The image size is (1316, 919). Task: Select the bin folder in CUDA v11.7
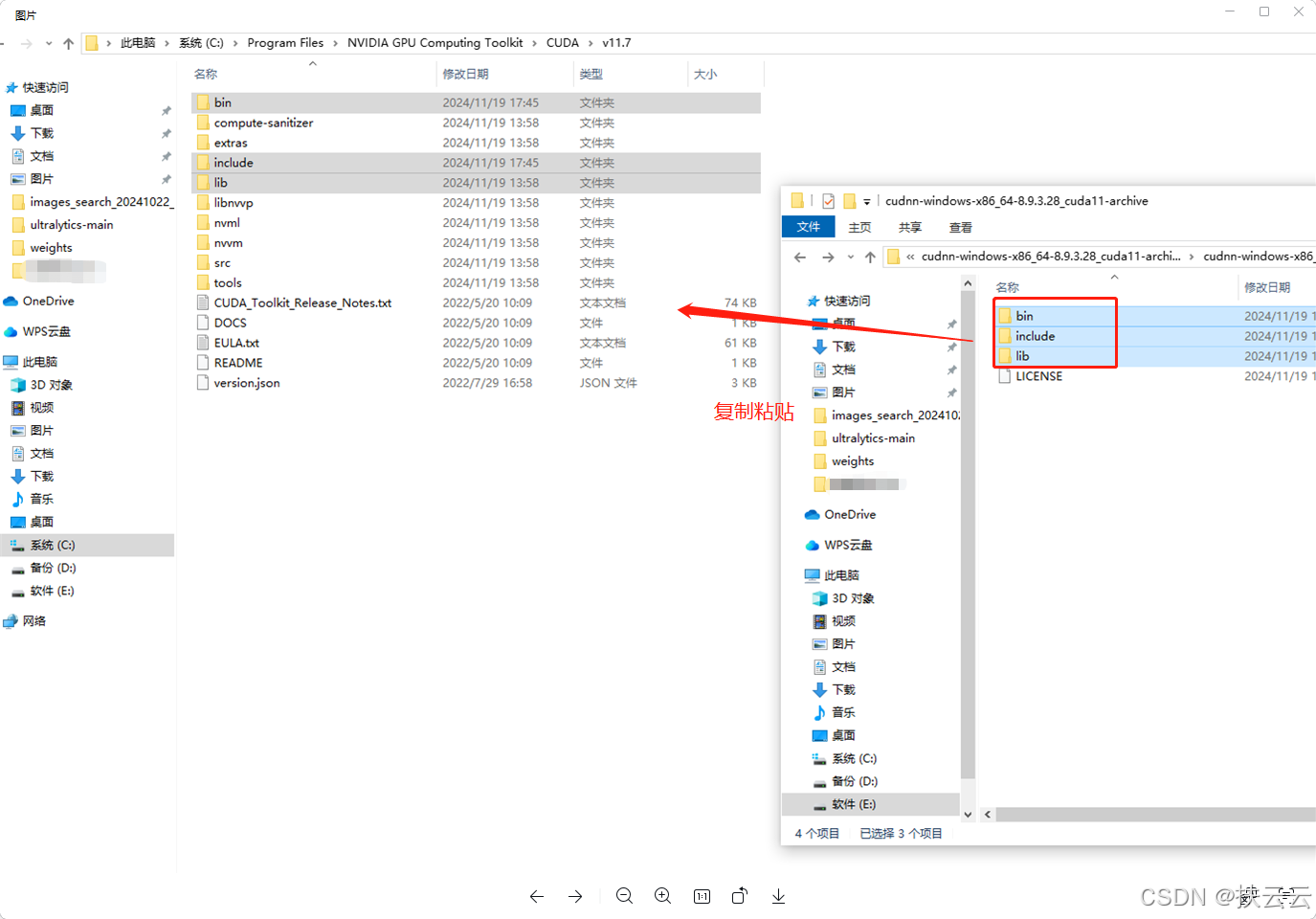[476, 102]
